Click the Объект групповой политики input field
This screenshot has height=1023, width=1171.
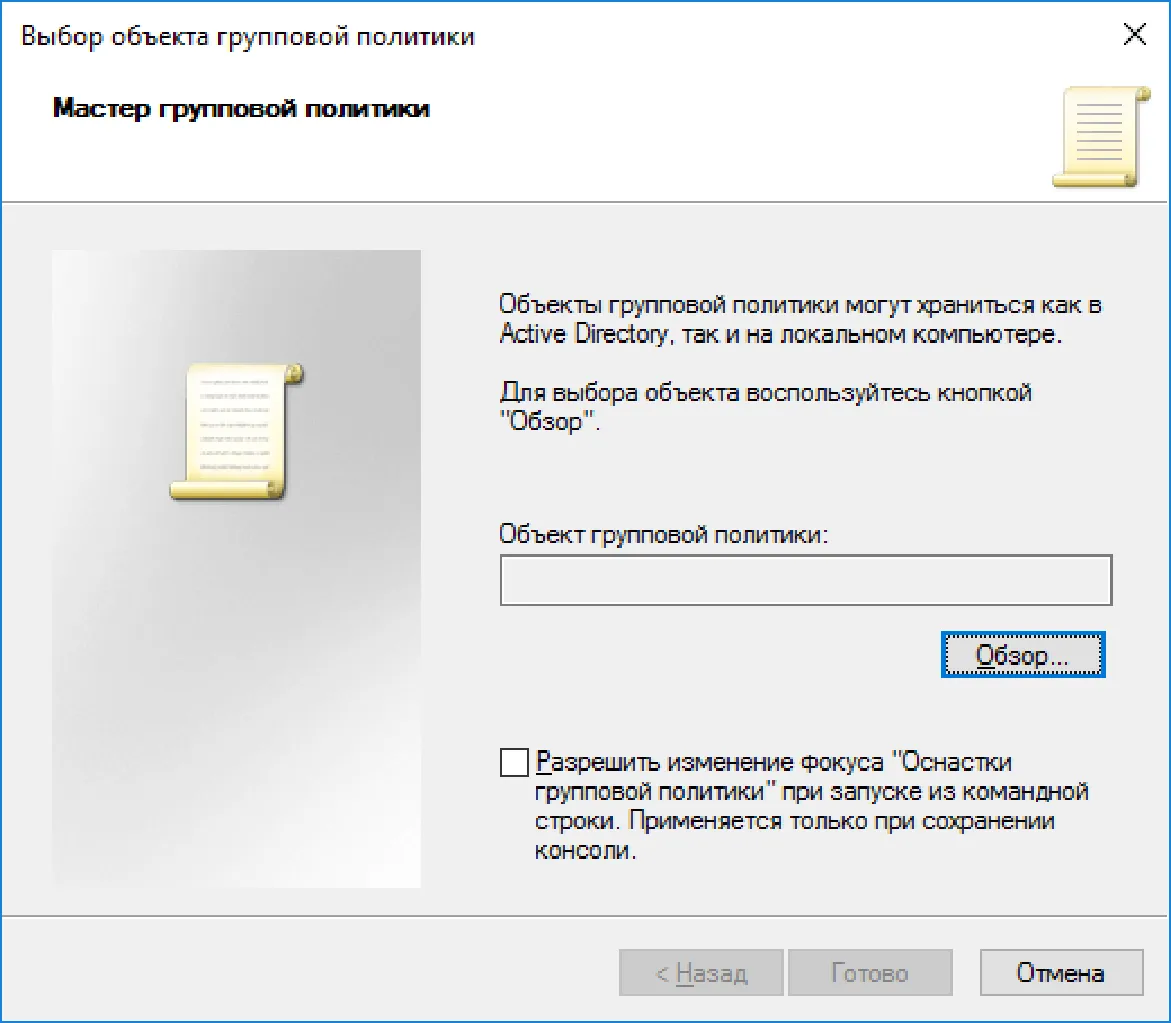806,579
